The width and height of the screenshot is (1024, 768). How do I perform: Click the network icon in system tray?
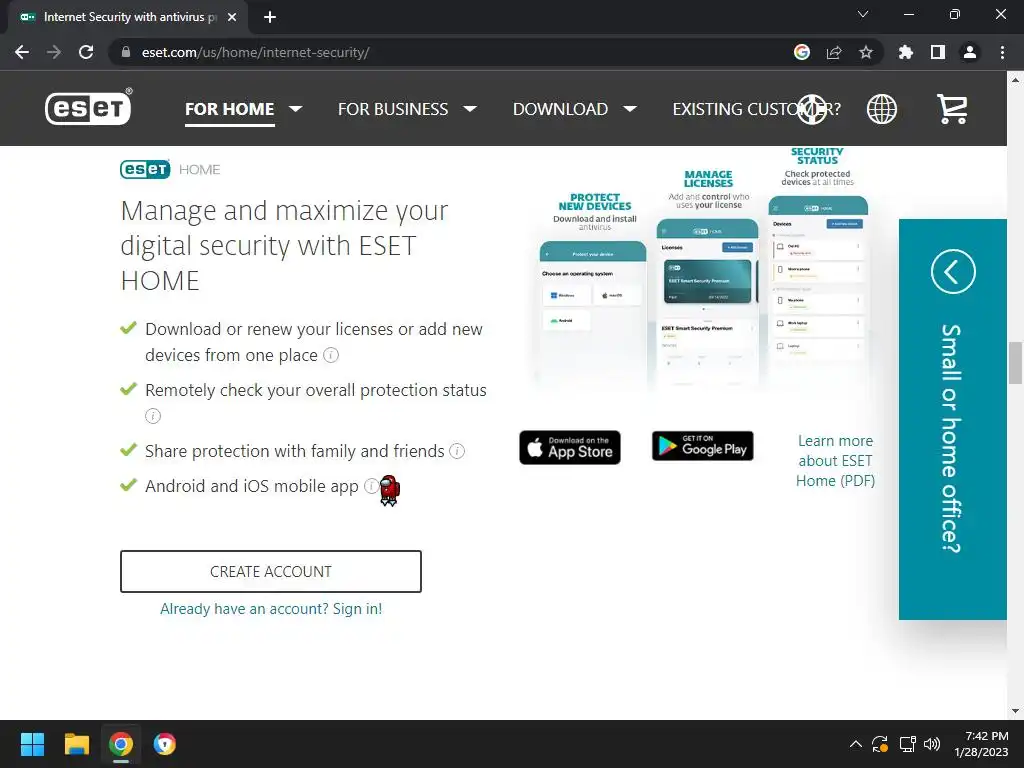(907, 744)
